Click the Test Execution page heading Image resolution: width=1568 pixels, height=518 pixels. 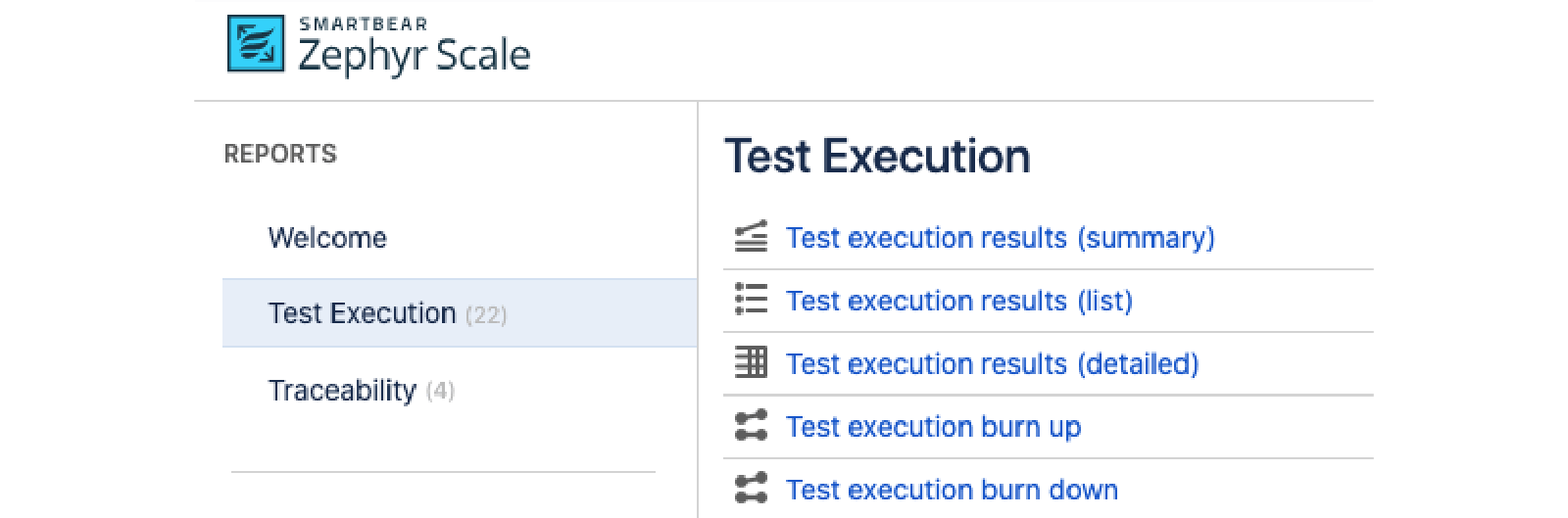pyautogui.click(x=877, y=157)
